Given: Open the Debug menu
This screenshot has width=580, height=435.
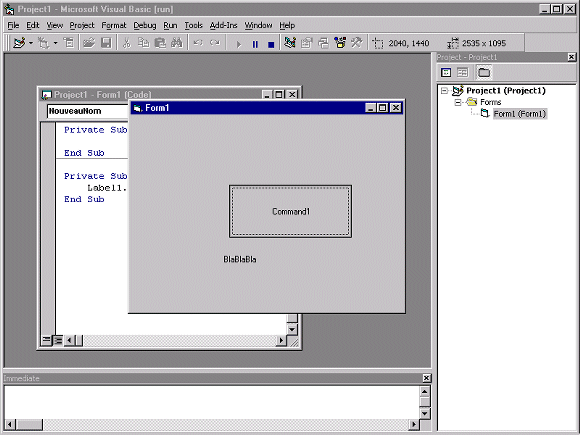Looking at the screenshot, I should (x=145, y=25).
